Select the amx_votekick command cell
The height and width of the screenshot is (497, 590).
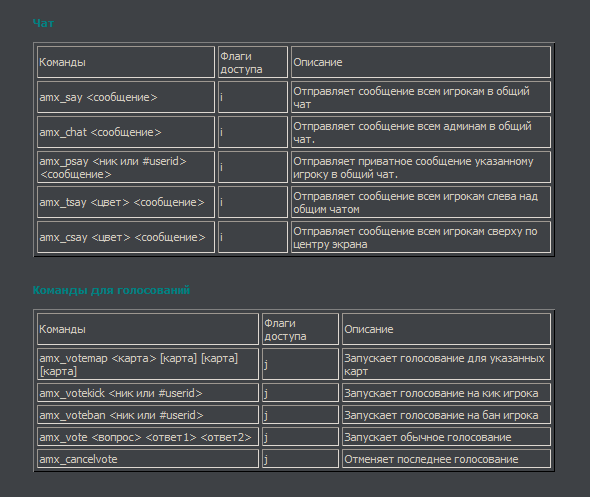pos(148,393)
